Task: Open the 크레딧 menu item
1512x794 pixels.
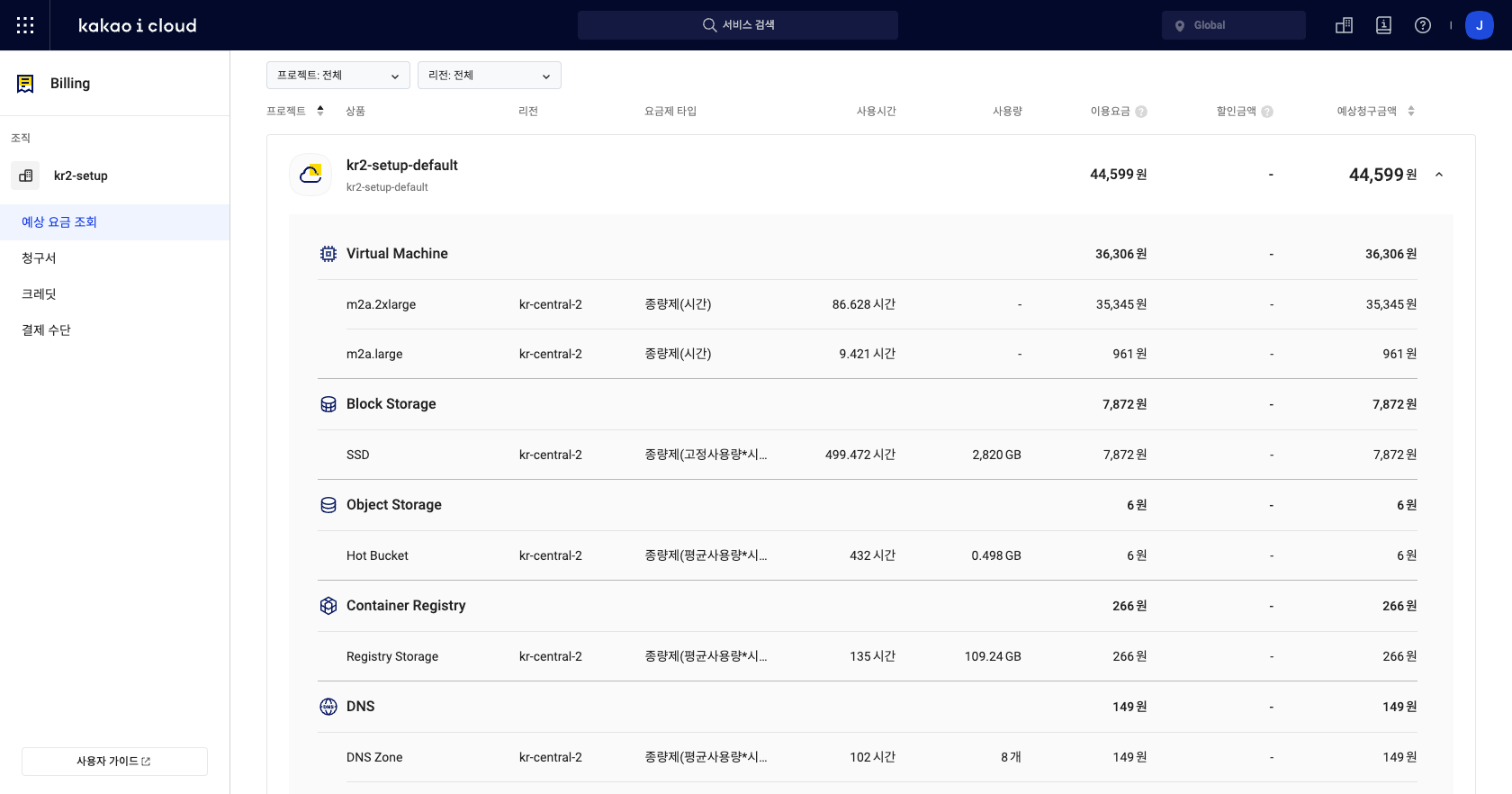Action: 115,294
